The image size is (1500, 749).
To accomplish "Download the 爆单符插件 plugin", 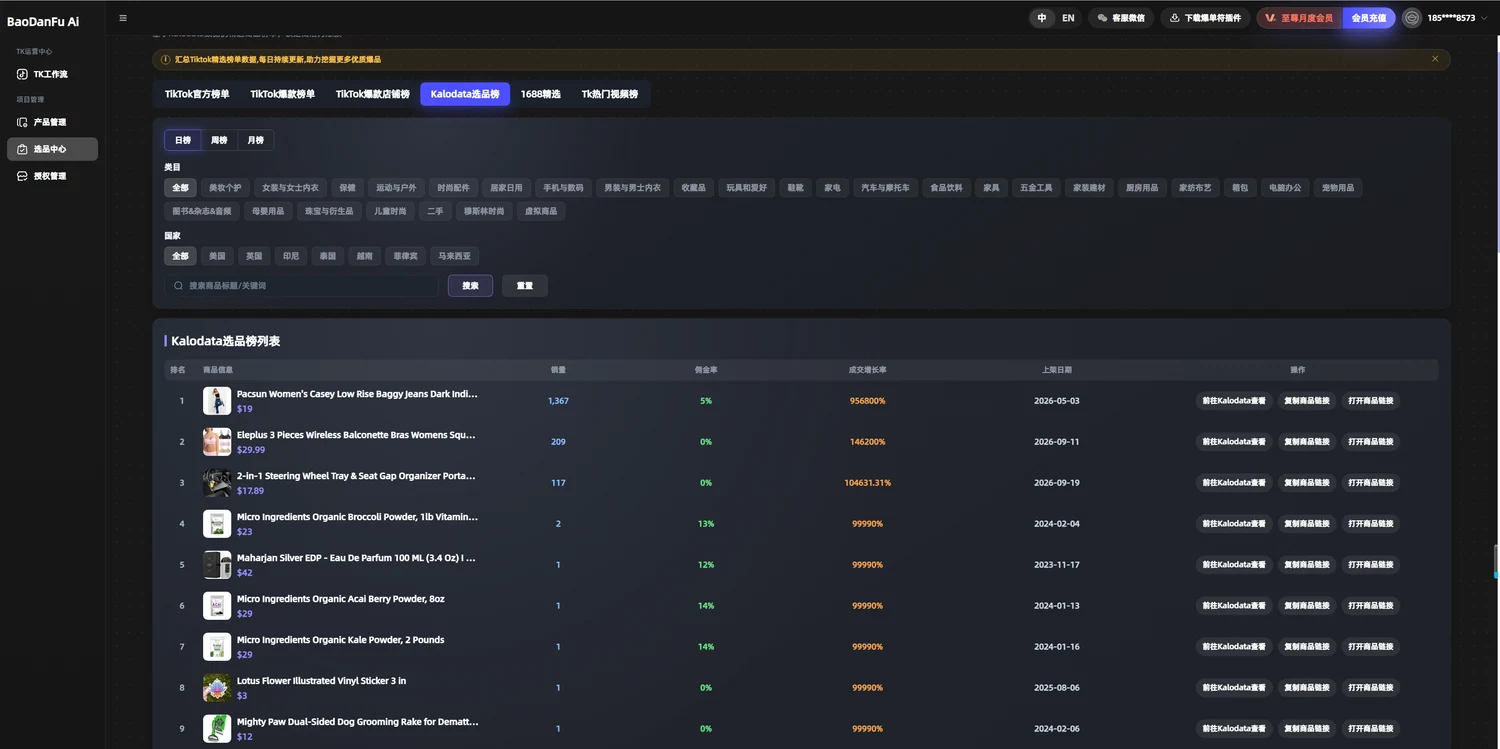I will tap(1205, 18).
